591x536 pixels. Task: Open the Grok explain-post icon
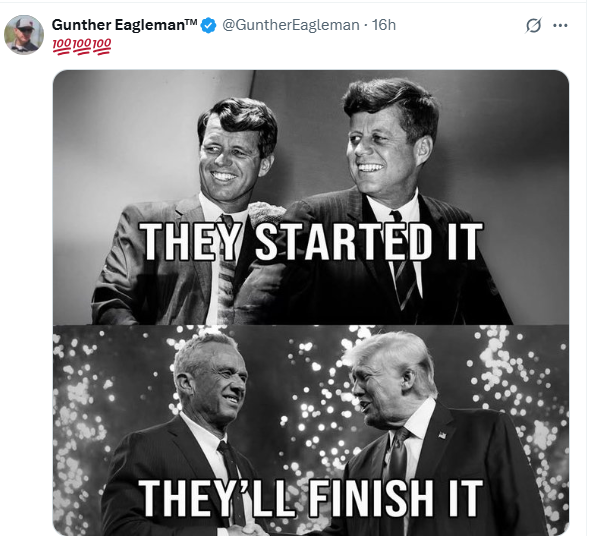point(534,26)
